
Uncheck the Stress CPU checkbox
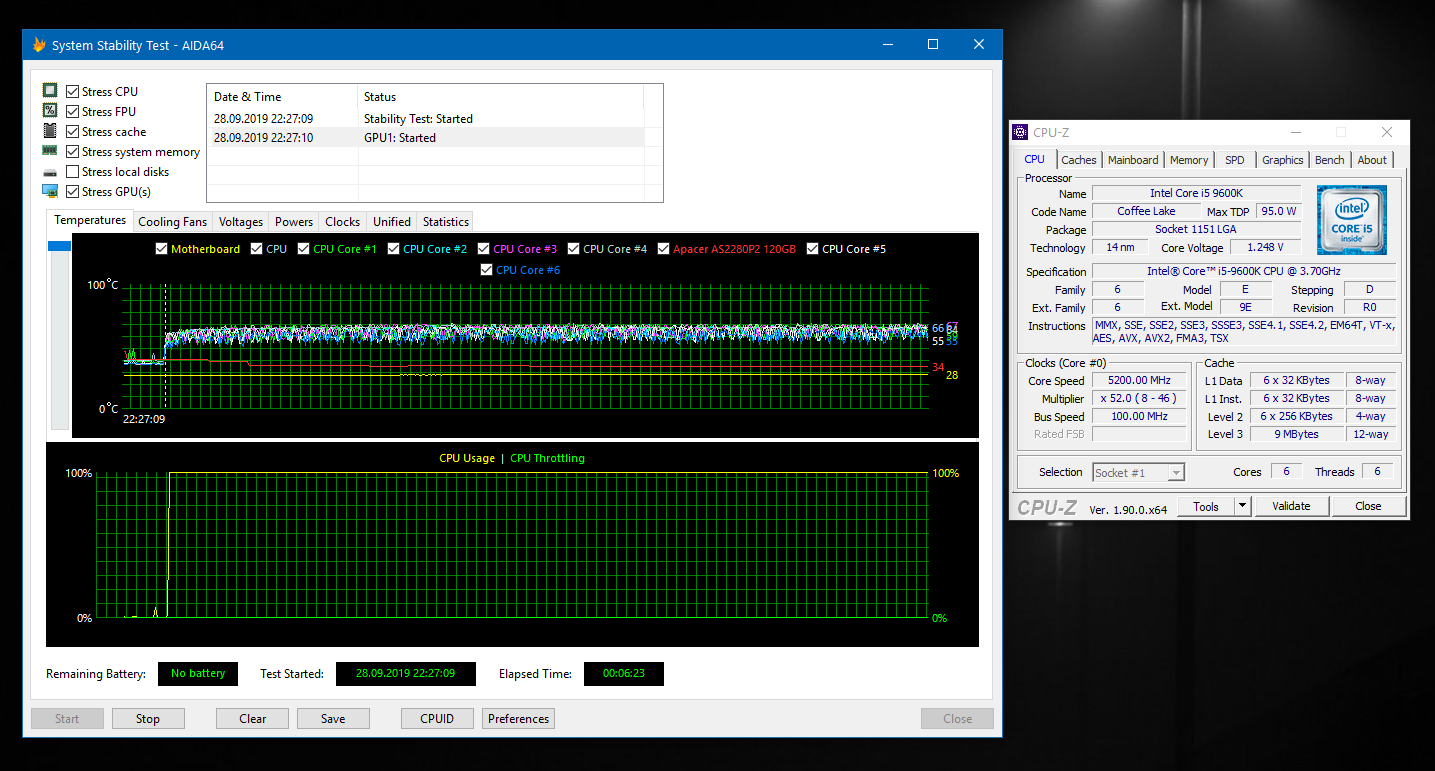(72, 92)
